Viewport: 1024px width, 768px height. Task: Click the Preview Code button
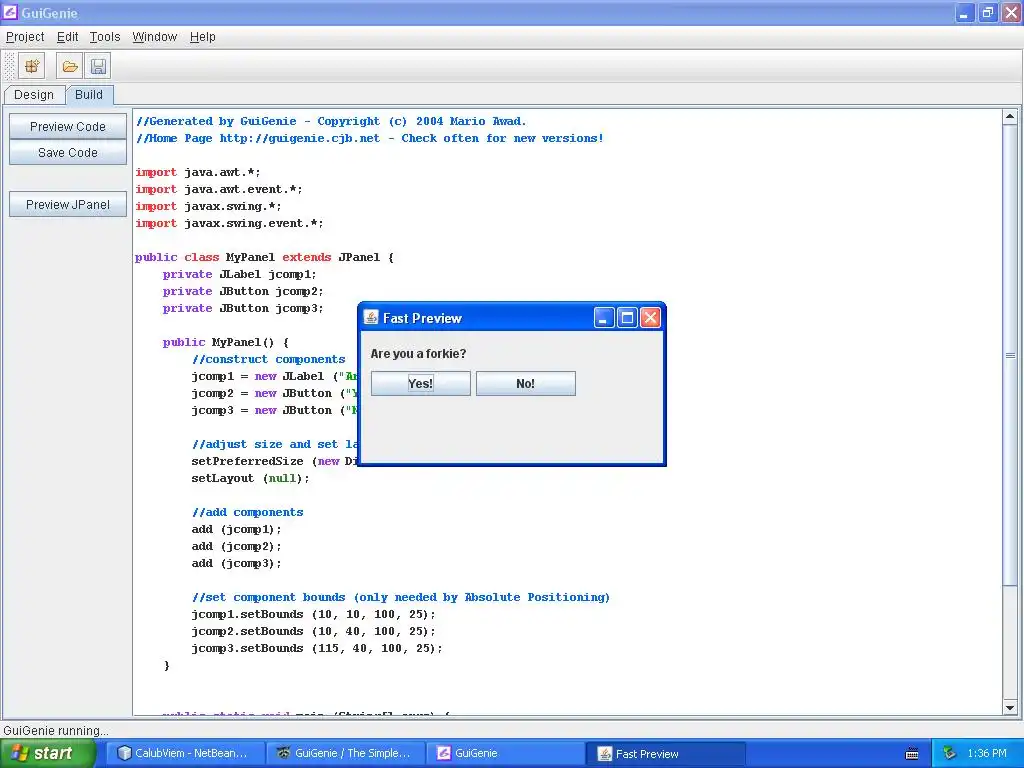tap(68, 127)
